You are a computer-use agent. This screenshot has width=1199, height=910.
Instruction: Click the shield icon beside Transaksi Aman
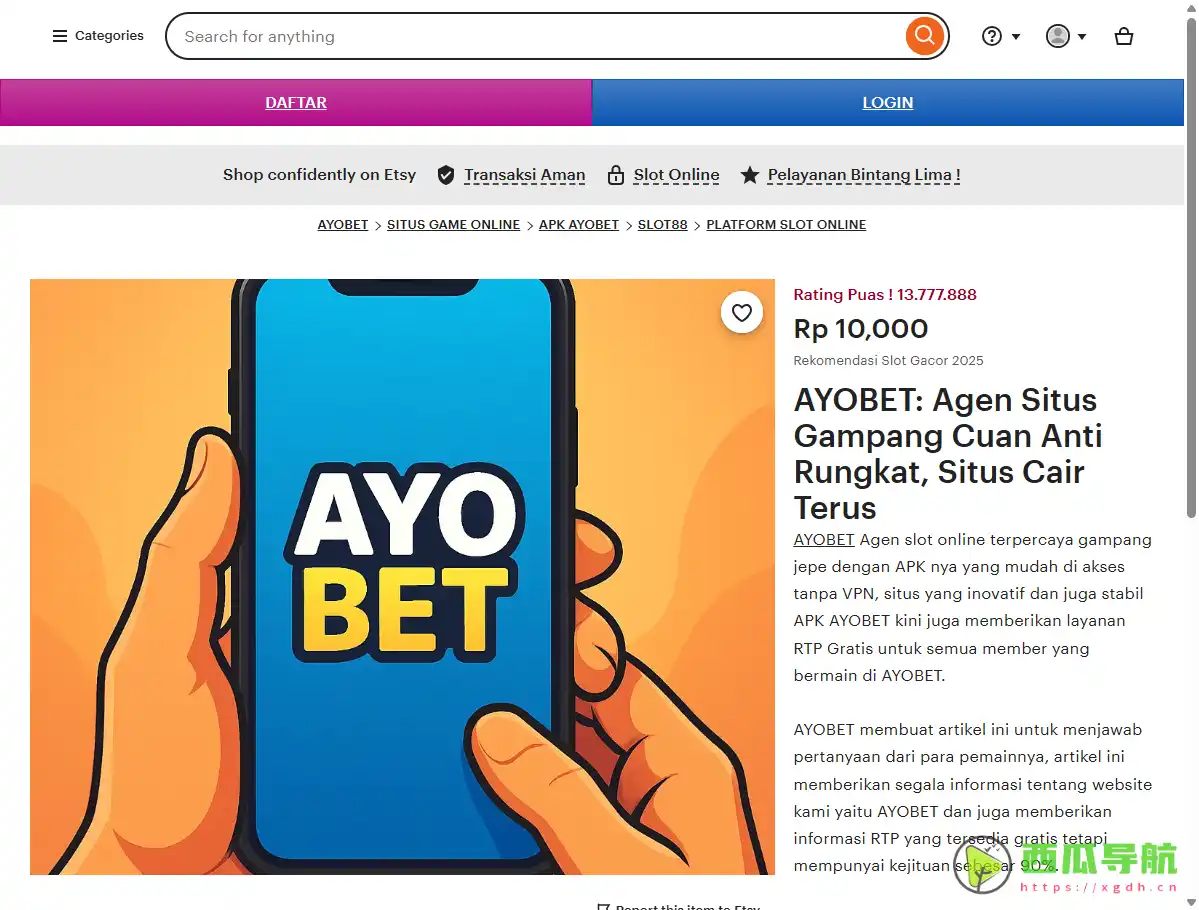(x=446, y=175)
